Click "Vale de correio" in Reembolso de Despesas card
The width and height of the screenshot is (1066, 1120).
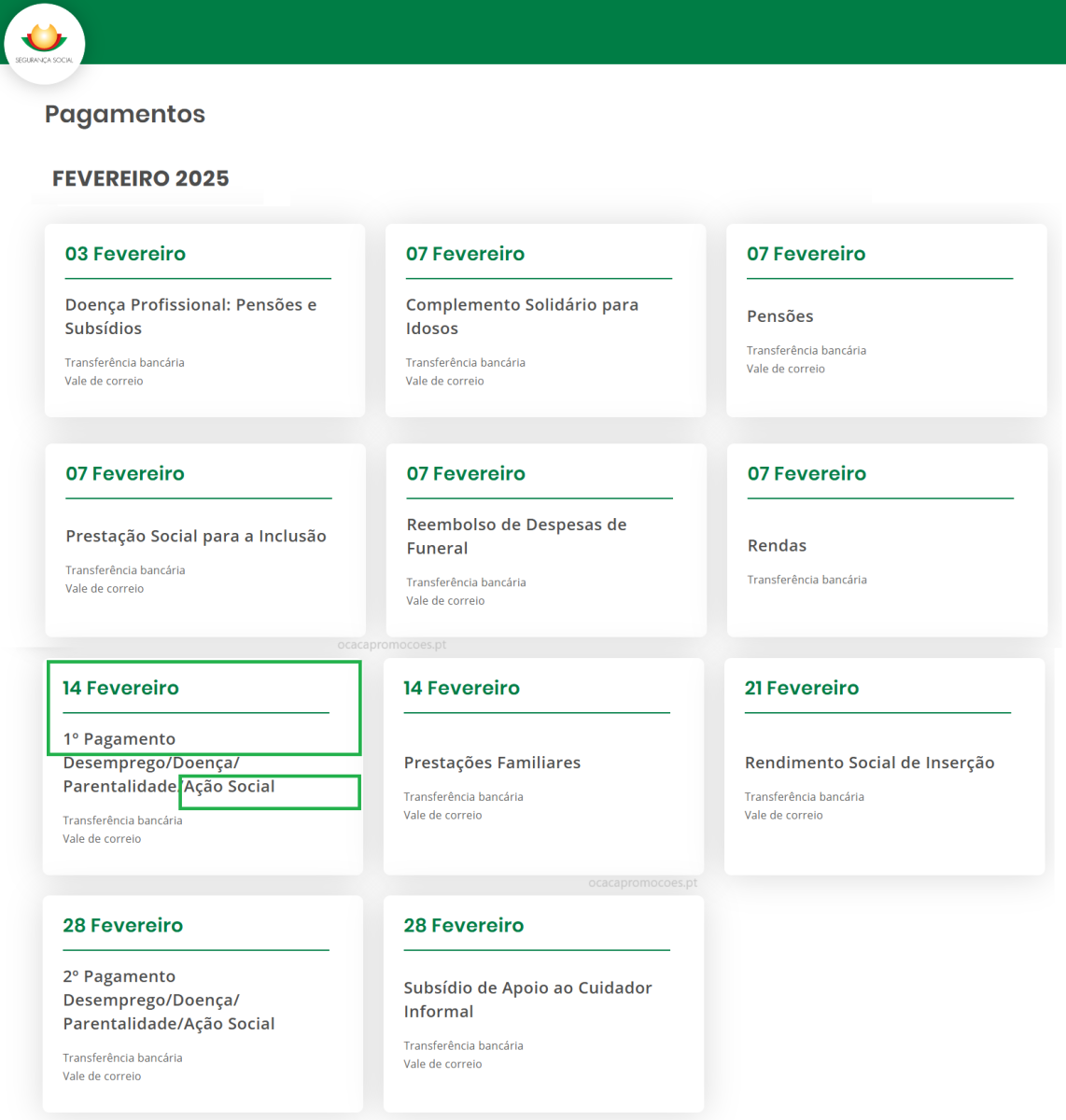coord(445,601)
